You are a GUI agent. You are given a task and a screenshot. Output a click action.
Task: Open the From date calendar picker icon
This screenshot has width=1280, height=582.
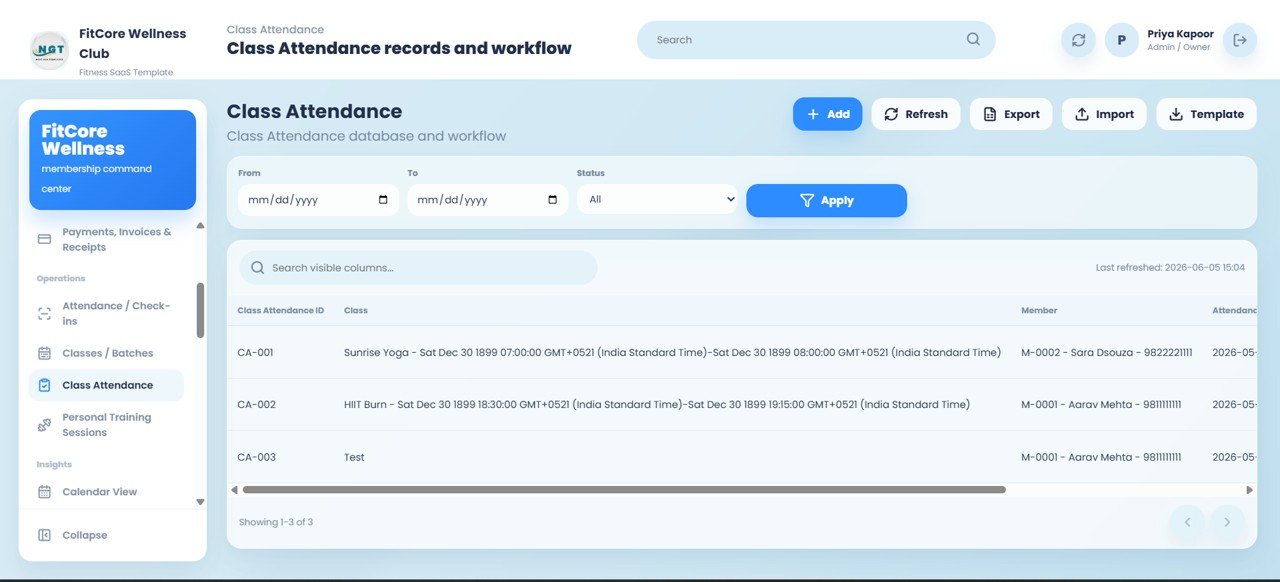click(383, 200)
